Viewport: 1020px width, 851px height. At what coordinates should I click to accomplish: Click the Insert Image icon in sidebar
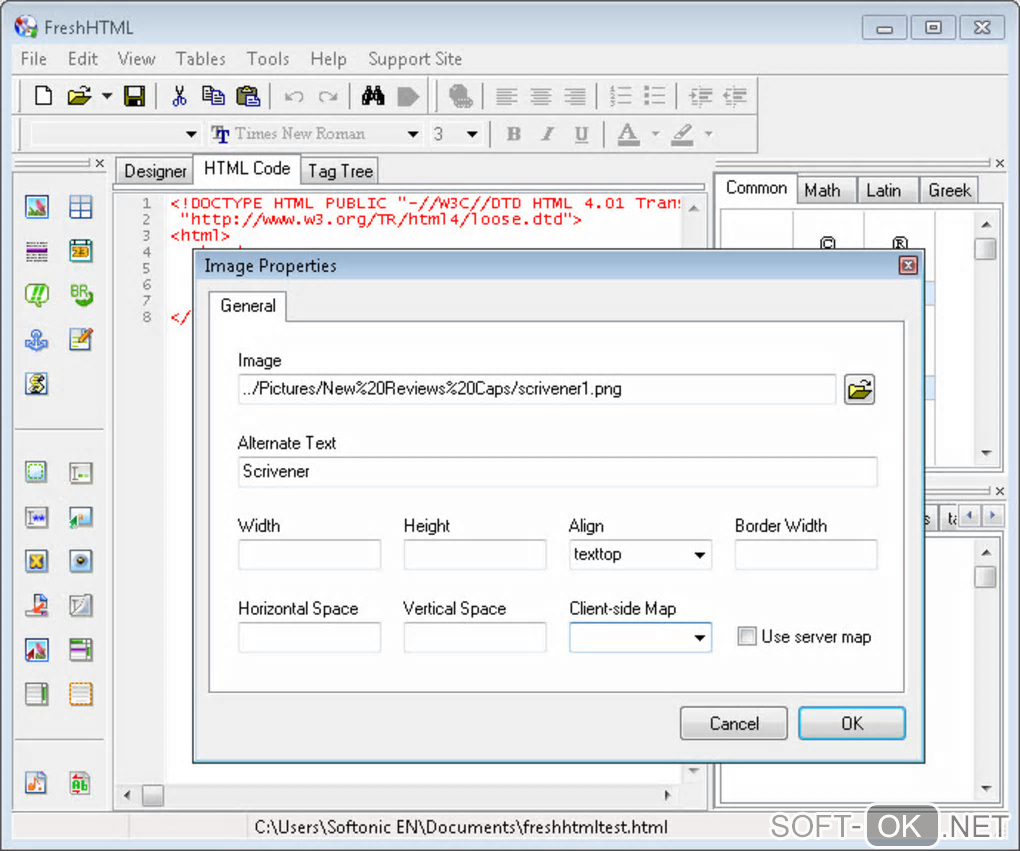coord(36,207)
